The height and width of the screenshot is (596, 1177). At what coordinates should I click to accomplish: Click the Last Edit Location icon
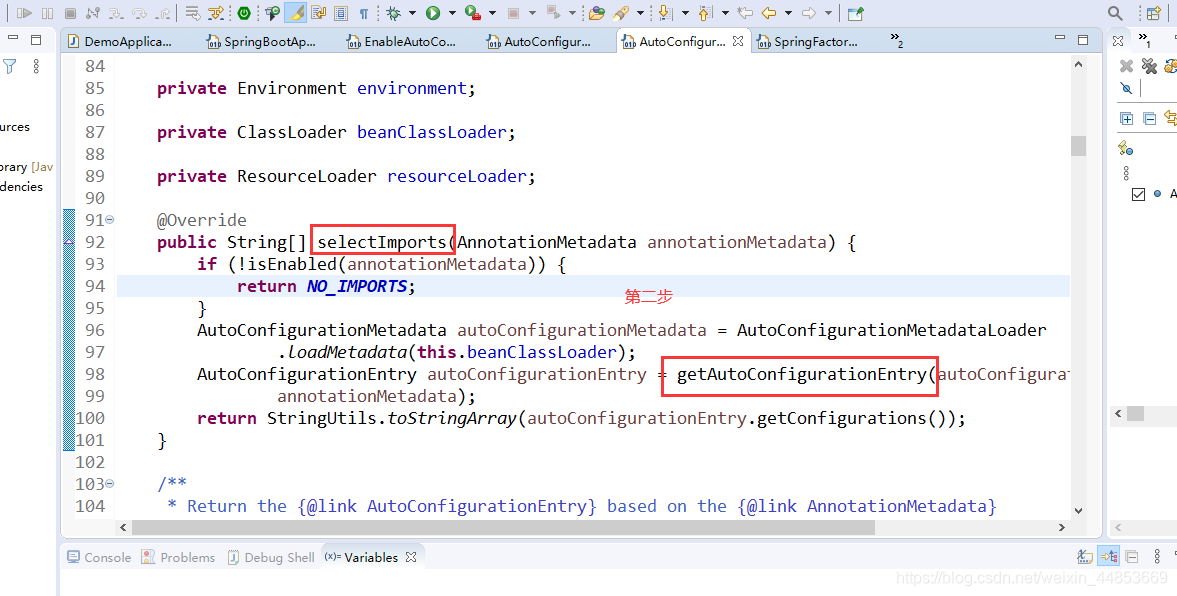[745, 13]
